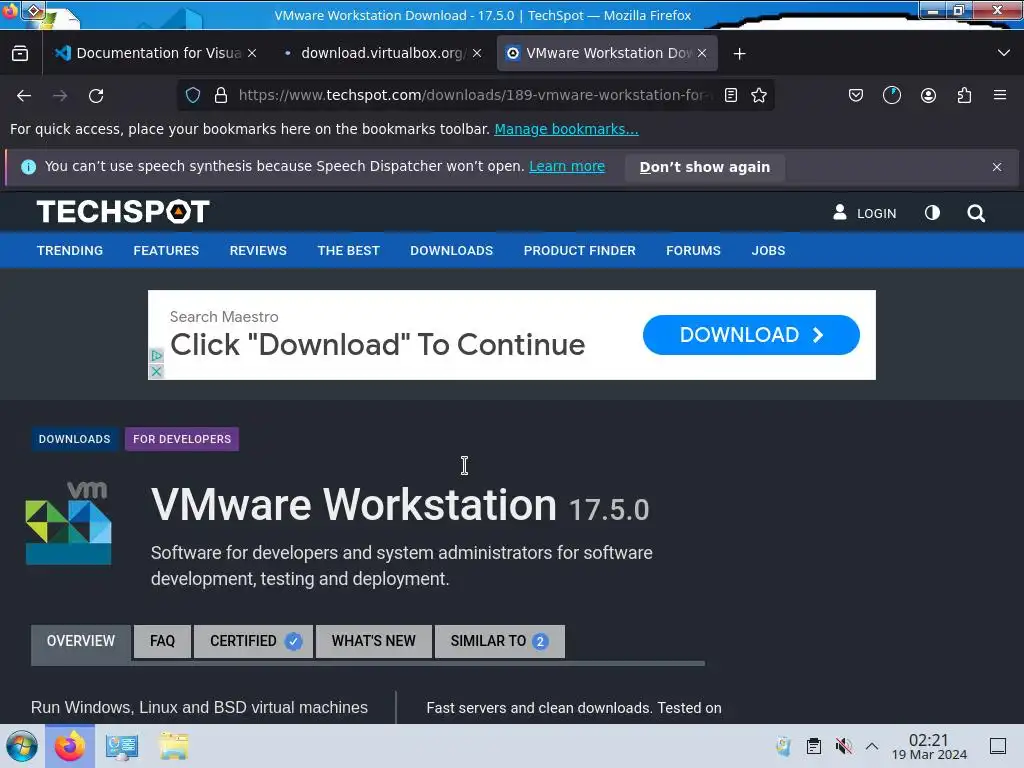Open the TRENDING menu item
The height and width of the screenshot is (768, 1024).
70,251
